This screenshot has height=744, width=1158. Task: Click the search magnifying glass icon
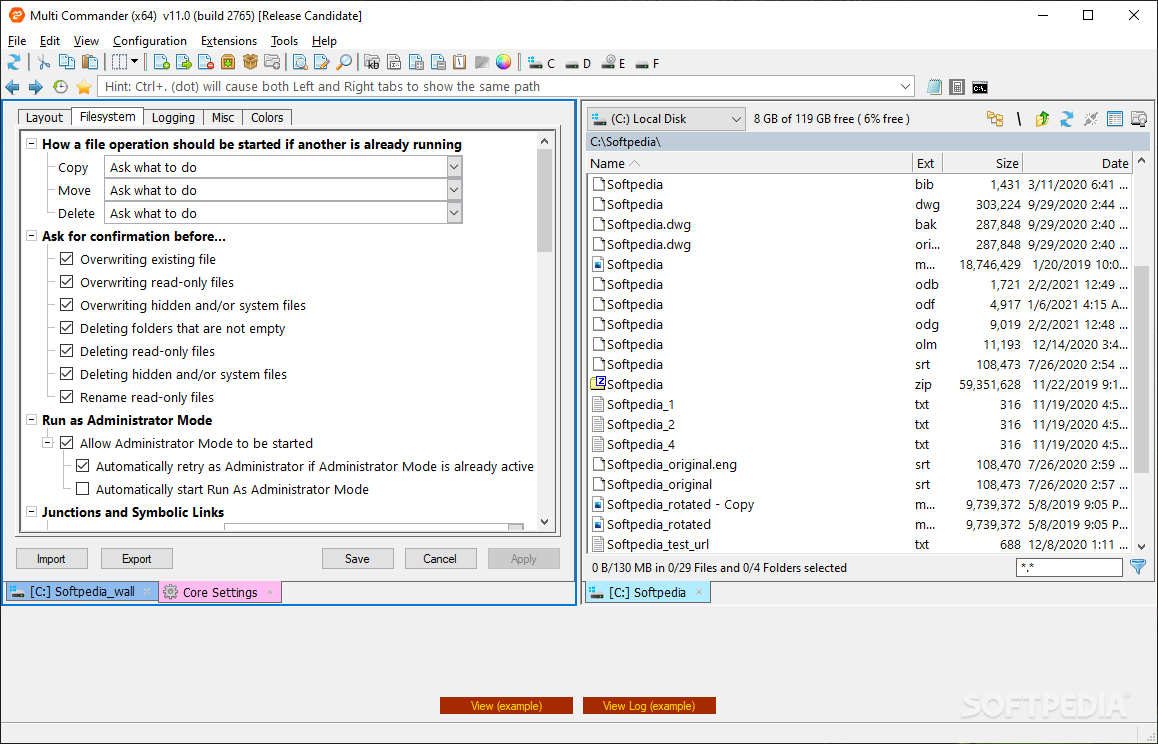[344, 63]
